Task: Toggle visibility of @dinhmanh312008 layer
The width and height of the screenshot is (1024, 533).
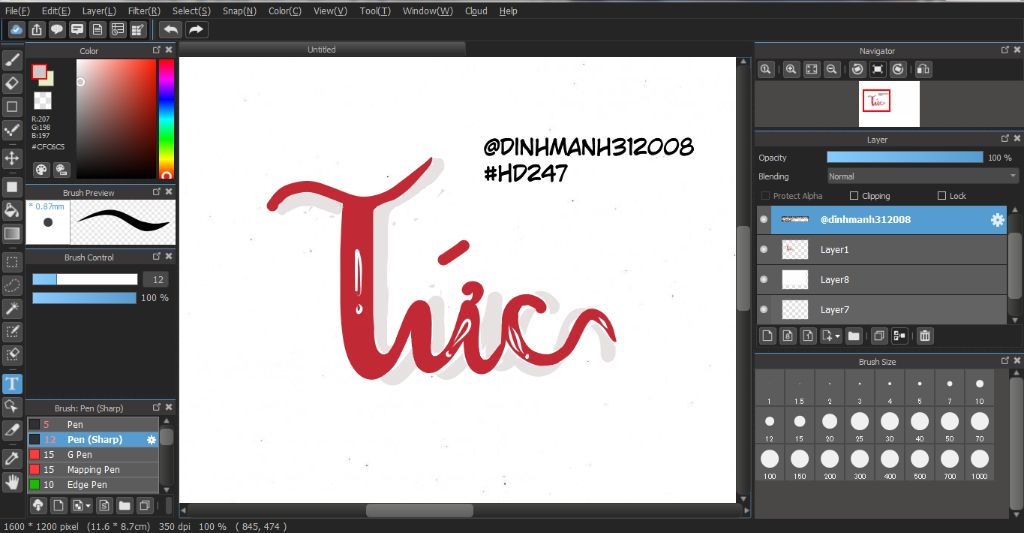Action: (x=763, y=219)
